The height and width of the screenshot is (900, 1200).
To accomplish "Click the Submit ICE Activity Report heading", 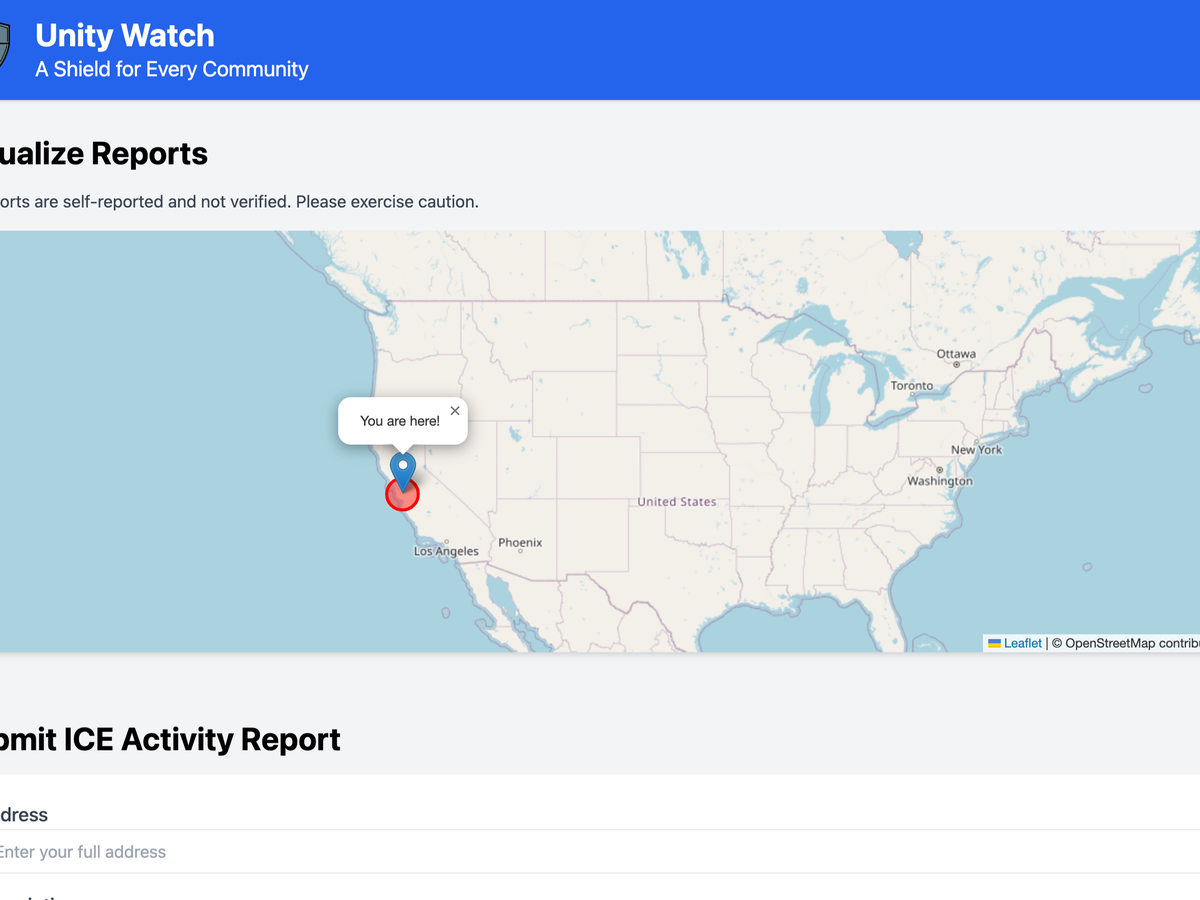I will 170,739.
